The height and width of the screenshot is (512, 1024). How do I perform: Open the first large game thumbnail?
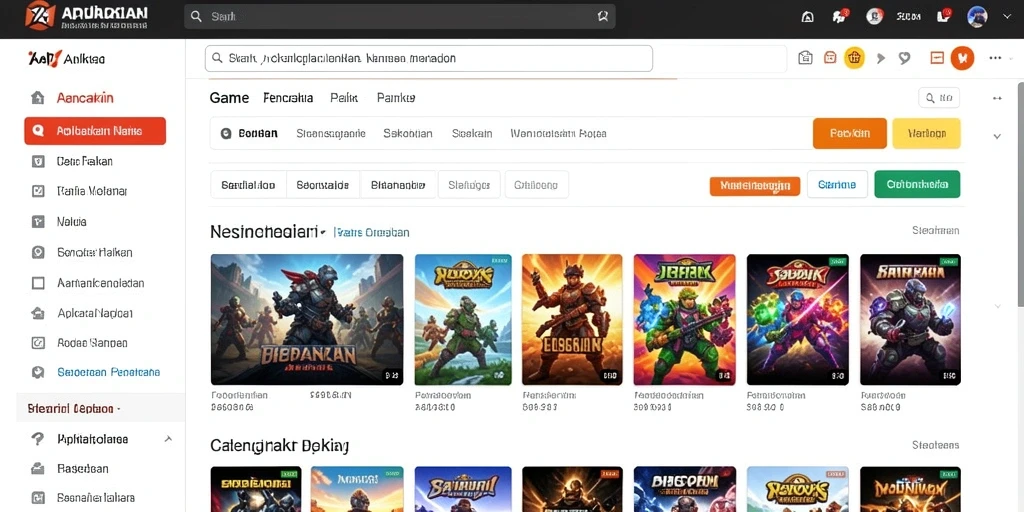[307, 319]
